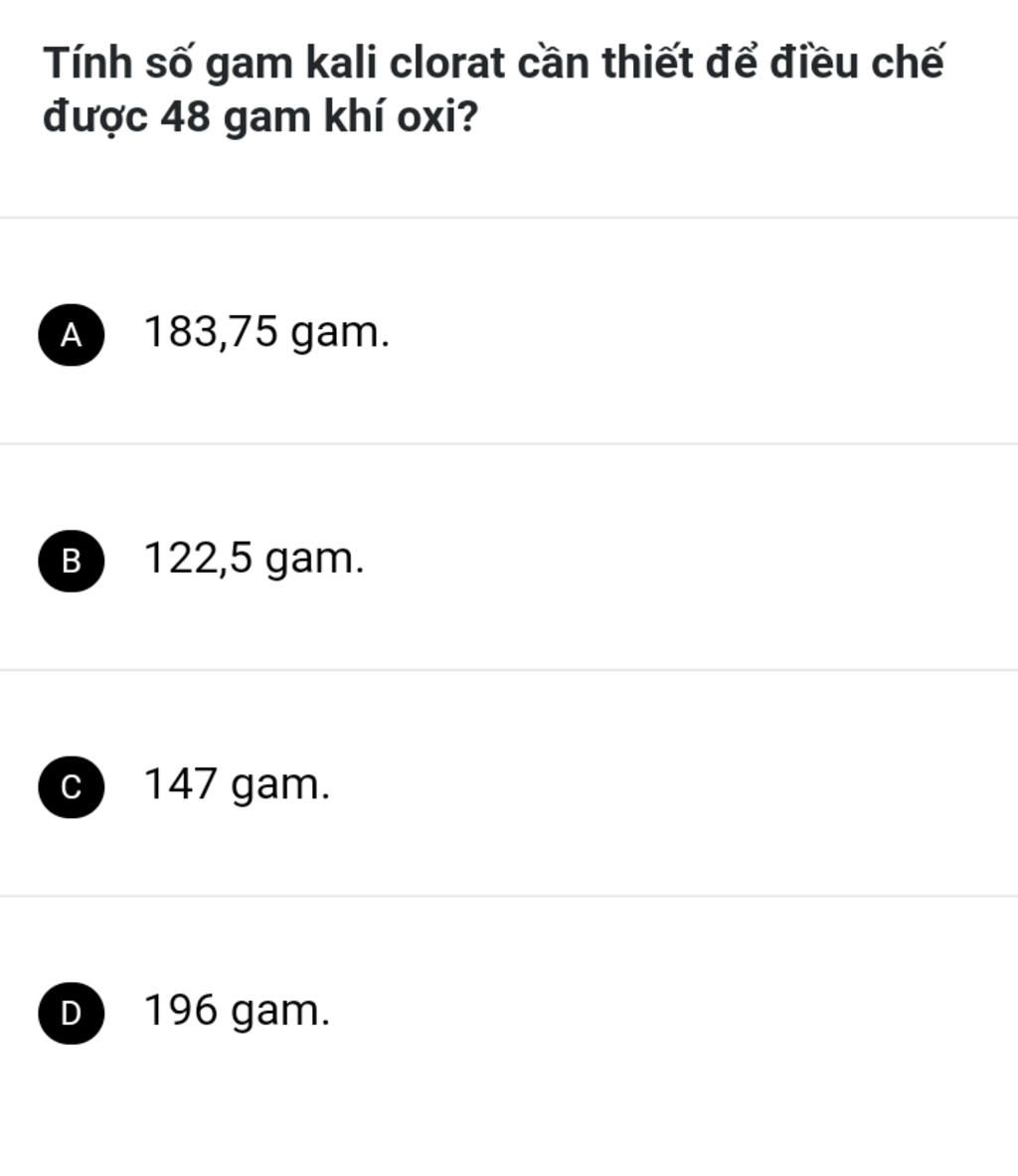The width and height of the screenshot is (1018, 1176).
Task: Click the question heading starting with Tính số gam
Action: 493,90
